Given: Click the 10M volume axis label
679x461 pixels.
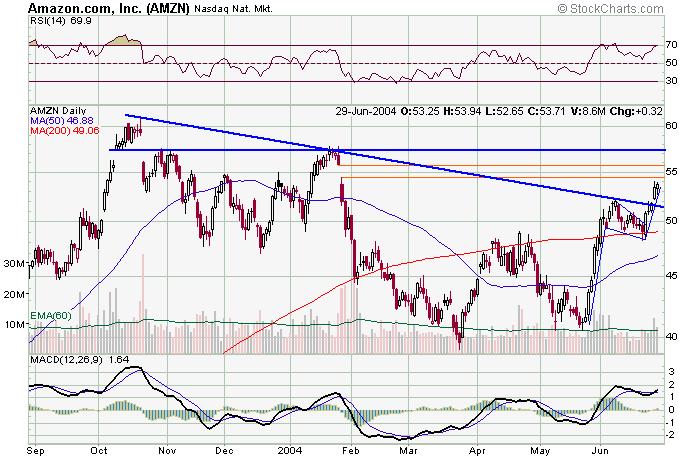Looking at the screenshot, I should click(14, 324).
